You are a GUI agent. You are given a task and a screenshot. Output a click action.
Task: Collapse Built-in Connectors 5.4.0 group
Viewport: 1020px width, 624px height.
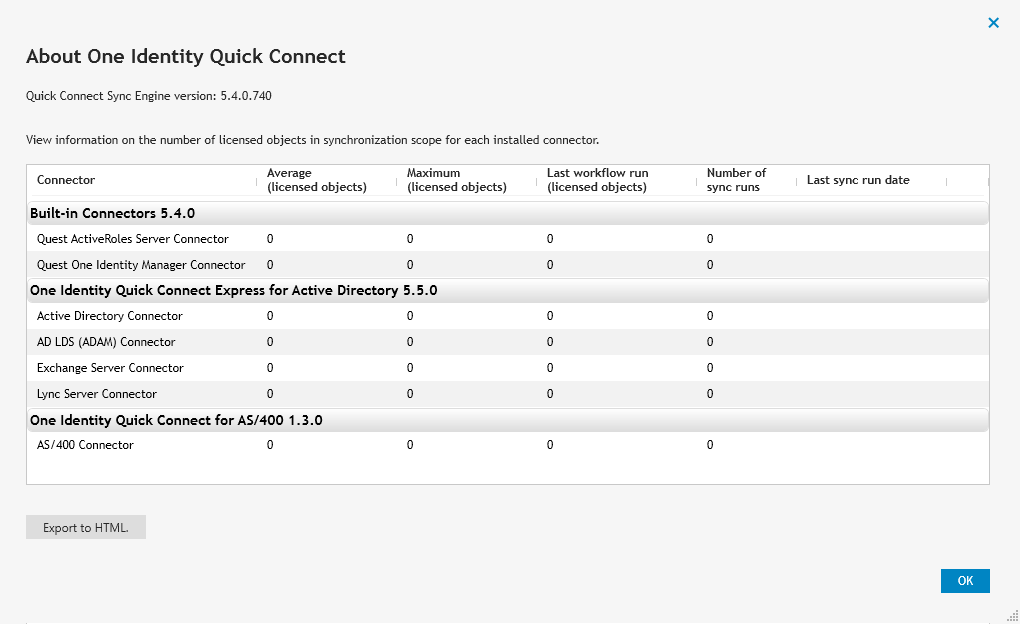(507, 213)
